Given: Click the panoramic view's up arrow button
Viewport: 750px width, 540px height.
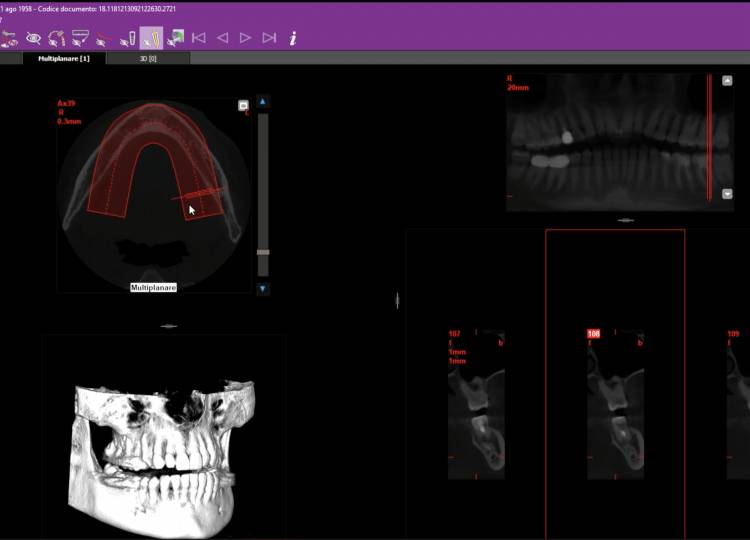Looking at the screenshot, I should (727, 81).
